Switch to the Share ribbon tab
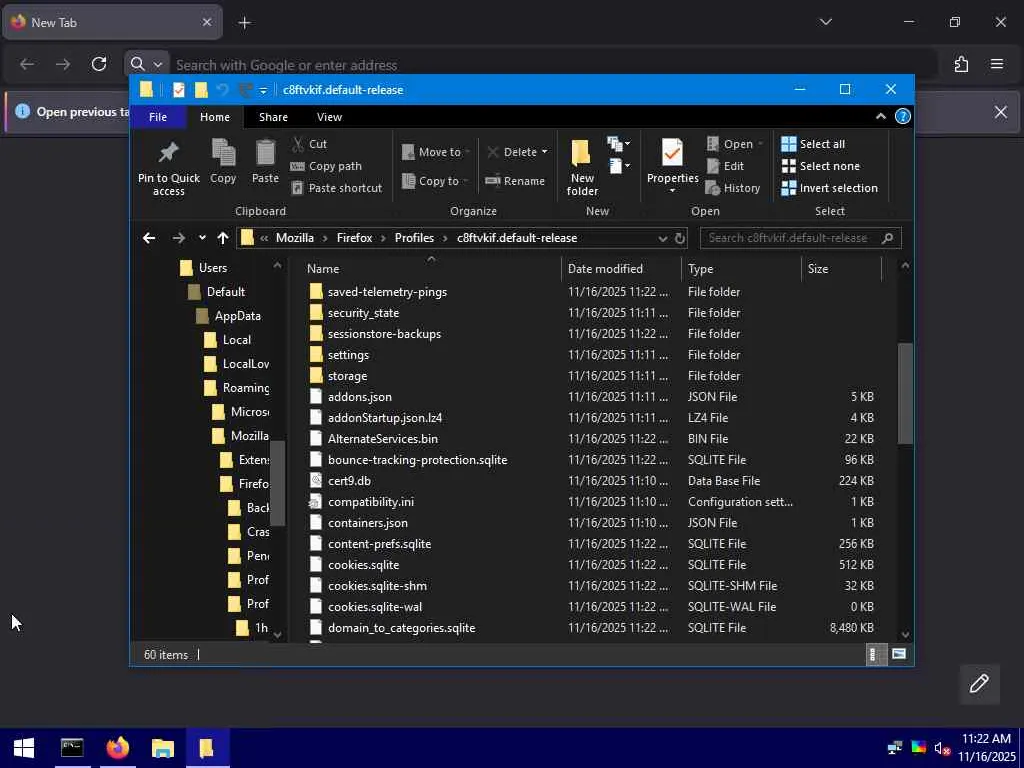Image resolution: width=1024 pixels, height=768 pixels. (x=273, y=117)
